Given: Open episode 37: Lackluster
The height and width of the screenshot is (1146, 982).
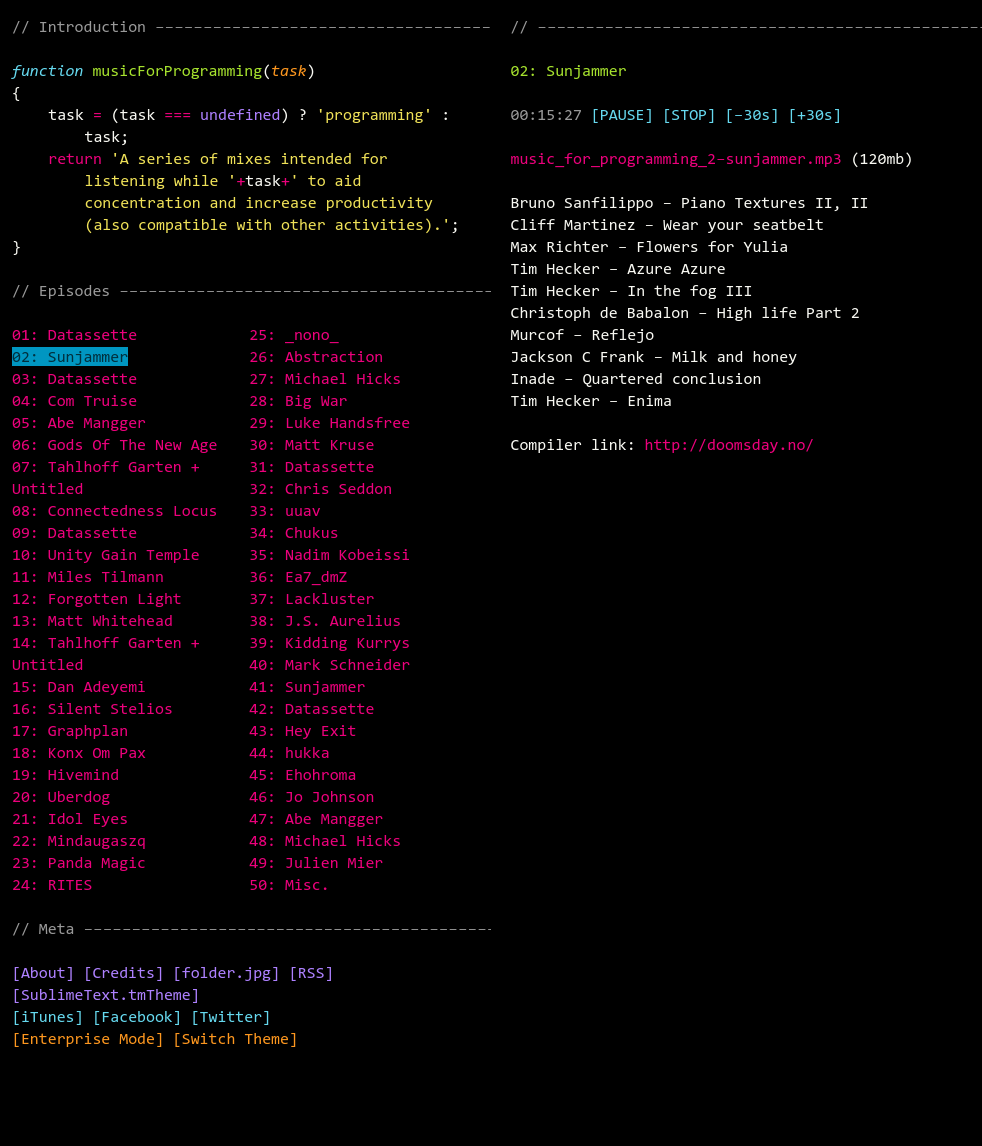Looking at the screenshot, I should point(312,599).
